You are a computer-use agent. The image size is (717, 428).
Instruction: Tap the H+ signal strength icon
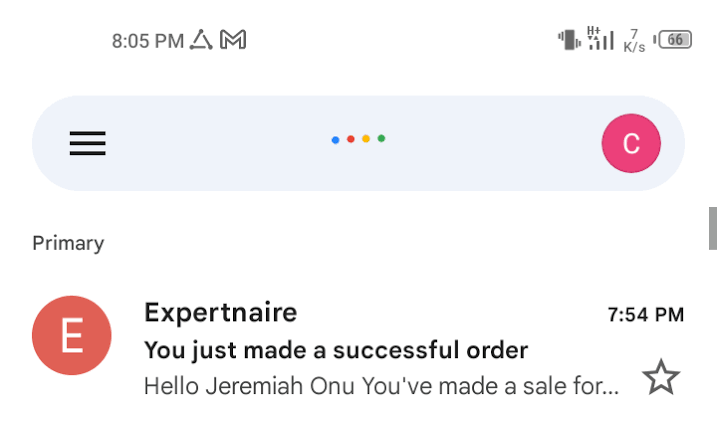pos(600,38)
